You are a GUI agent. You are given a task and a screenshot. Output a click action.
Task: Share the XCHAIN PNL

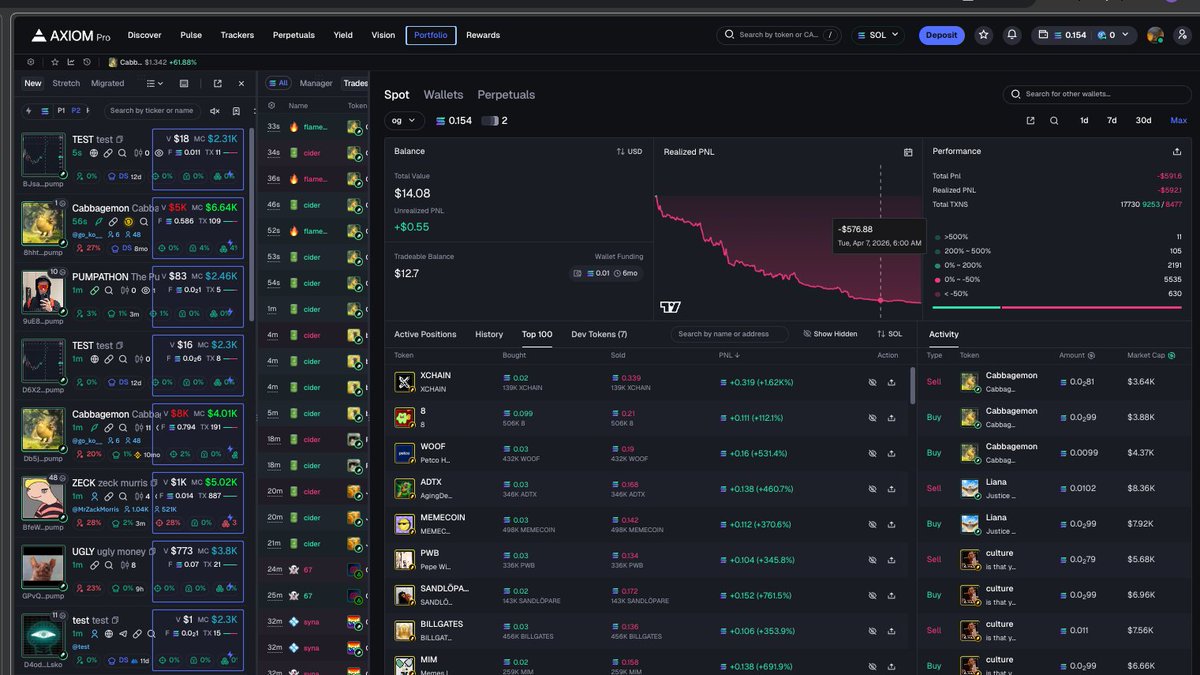891,382
